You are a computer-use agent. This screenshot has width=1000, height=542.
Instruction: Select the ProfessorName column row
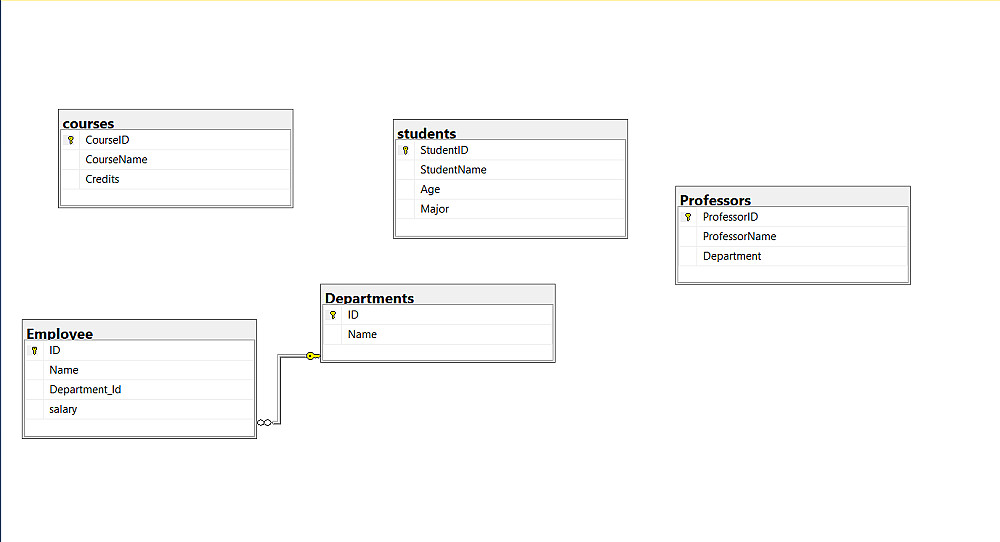coord(740,237)
